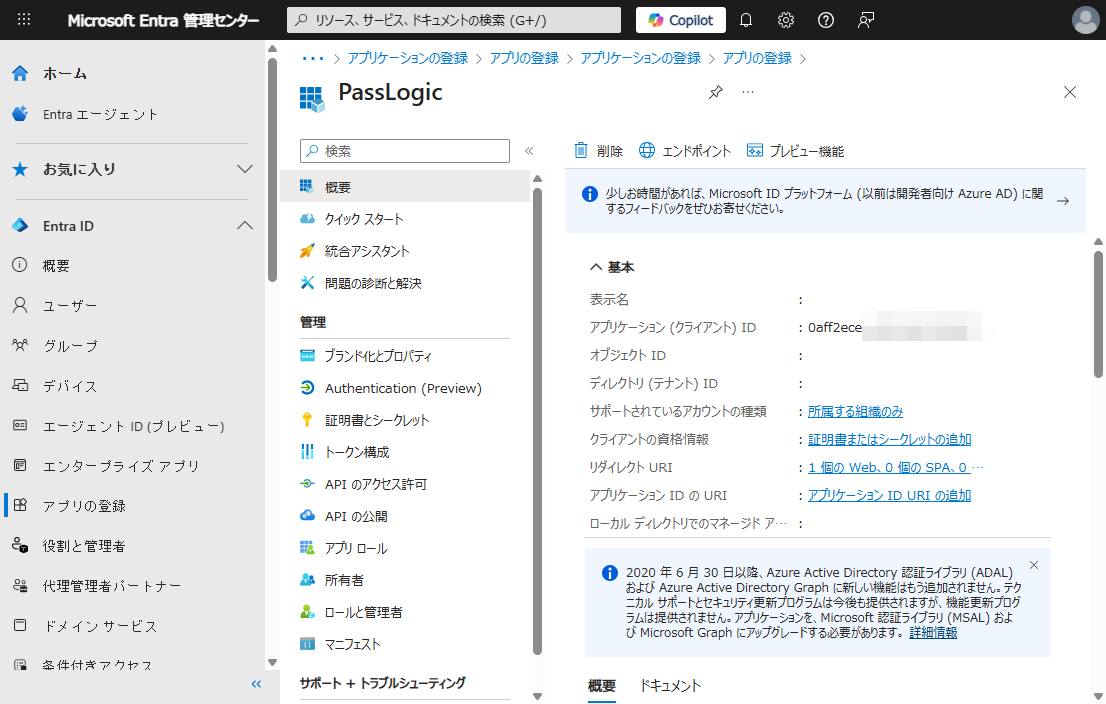Select 概要 in resource menu

405,187
